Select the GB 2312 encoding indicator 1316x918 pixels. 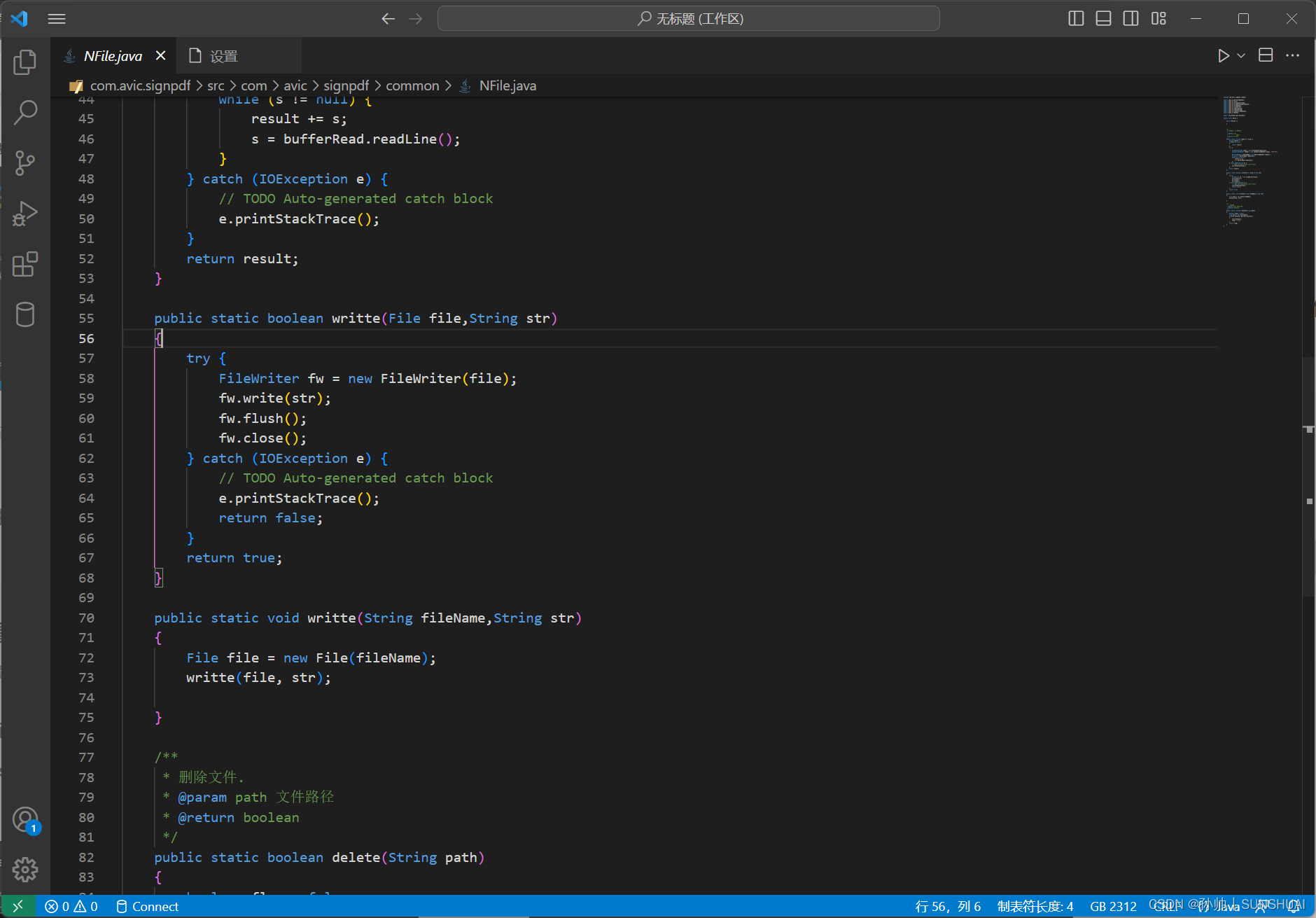pos(1114,906)
